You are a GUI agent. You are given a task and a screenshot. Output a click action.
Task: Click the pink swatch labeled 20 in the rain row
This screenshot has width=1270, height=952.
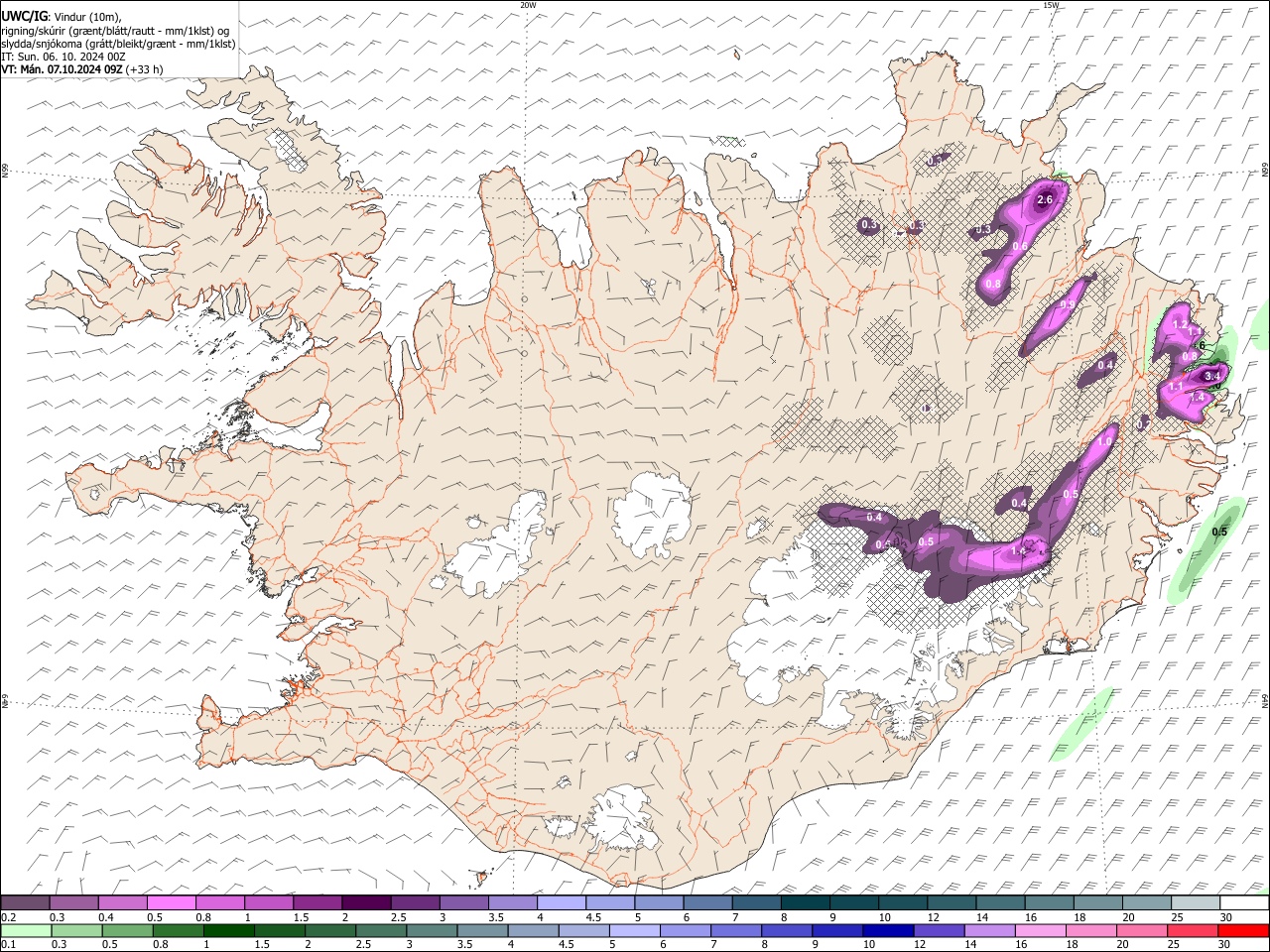(1141, 930)
